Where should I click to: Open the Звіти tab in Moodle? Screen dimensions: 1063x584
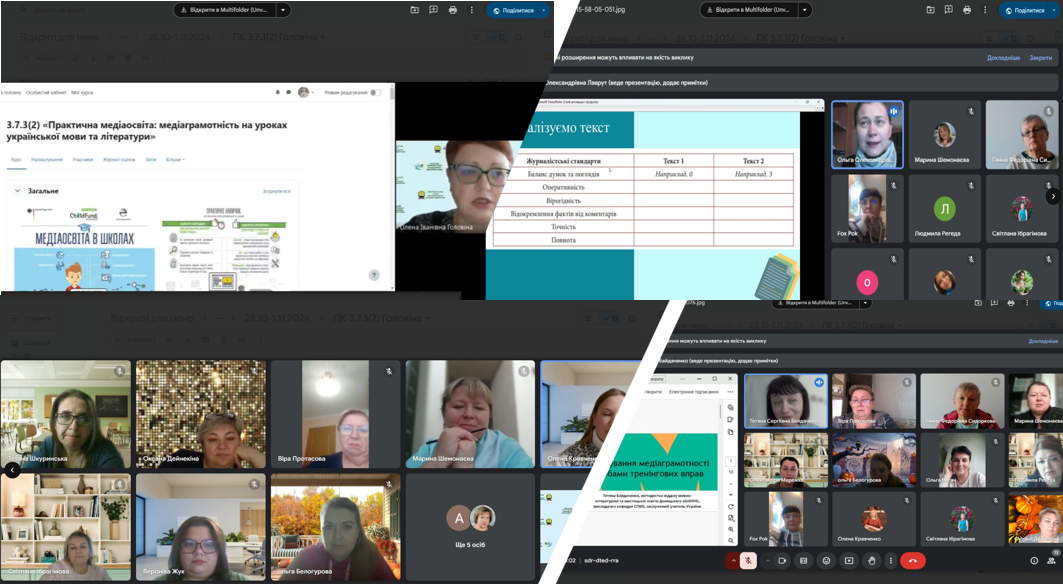pyautogui.click(x=151, y=159)
